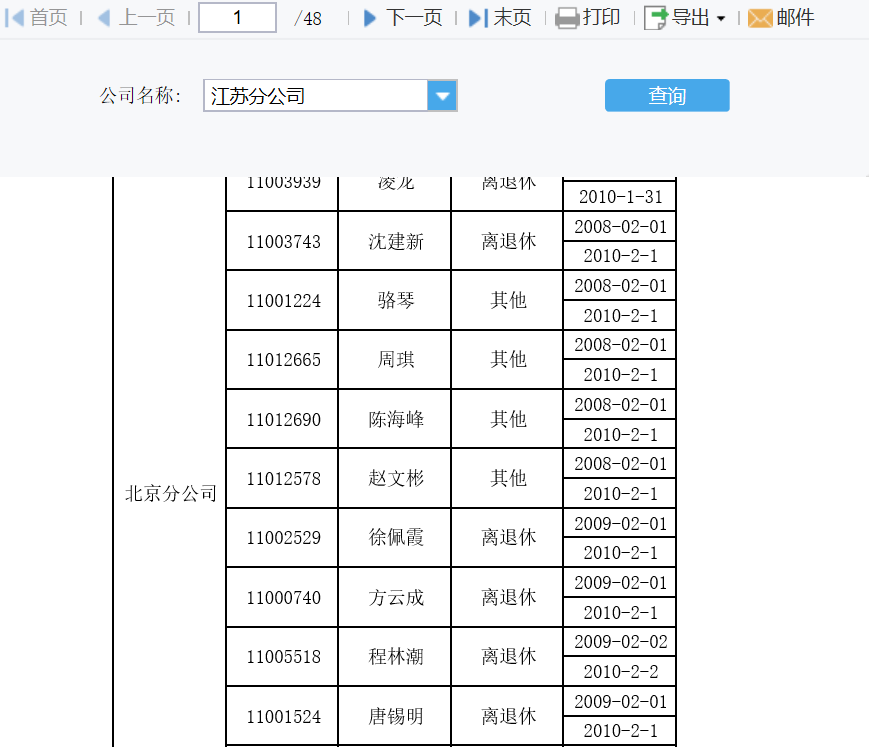Select the 北京分公司 cell
This screenshot has height=747, width=869.
pyautogui.click(x=170, y=493)
